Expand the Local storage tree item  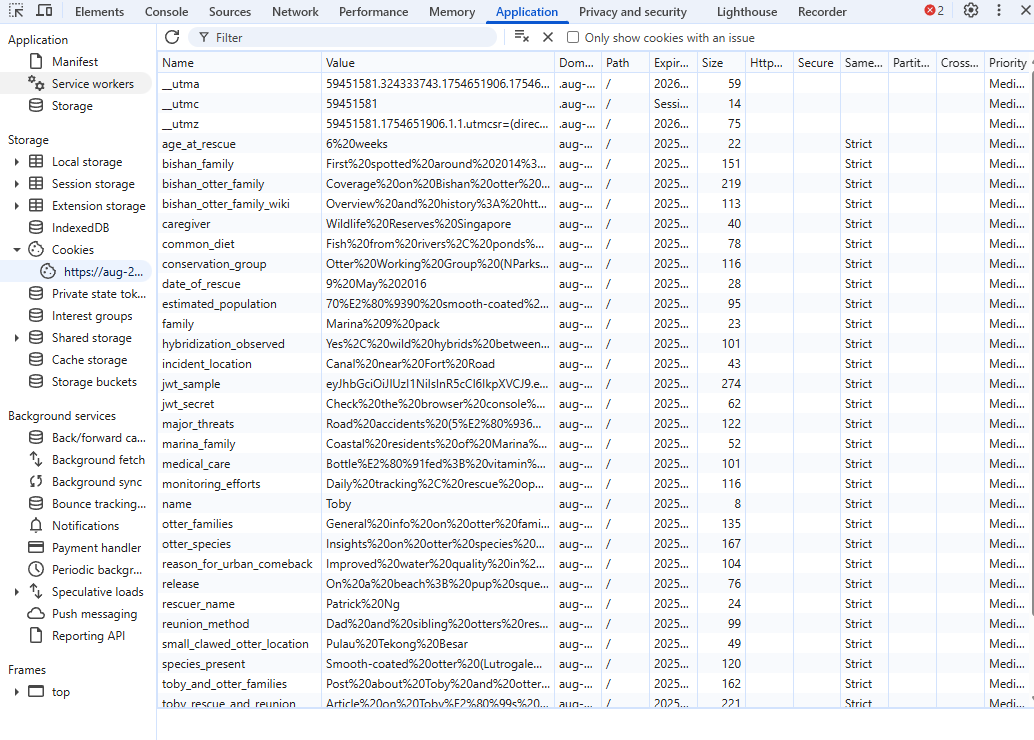point(16,162)
